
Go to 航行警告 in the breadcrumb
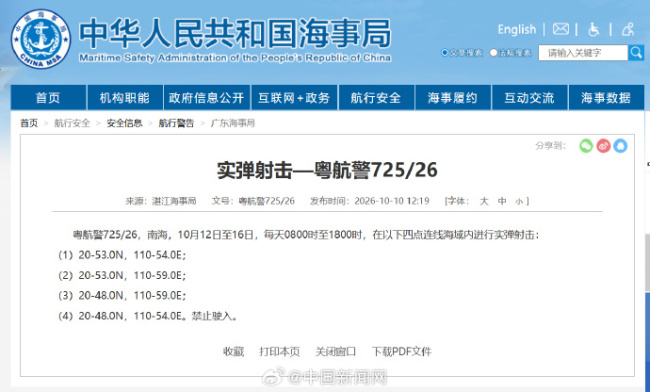[x=176, y=123]
